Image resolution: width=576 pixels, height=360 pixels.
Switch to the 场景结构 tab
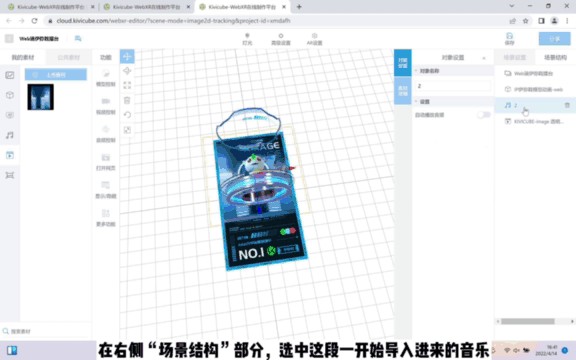click(x=555, y=58)
